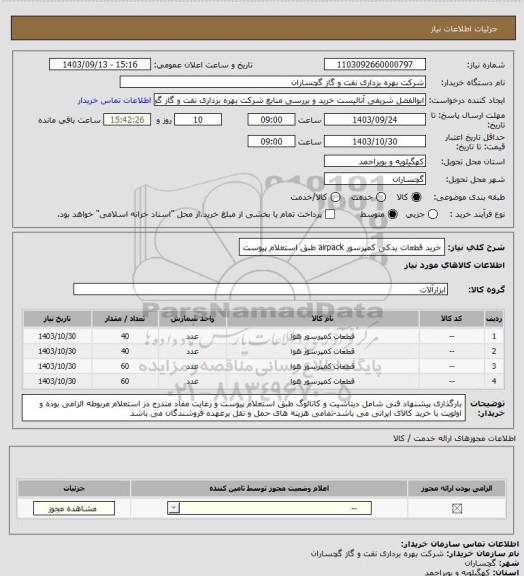Click row 3 item name قطعات کمپرسور هوا
Image resolution: width=524 pixels, height=576 pixels.
tap(322, 367)
